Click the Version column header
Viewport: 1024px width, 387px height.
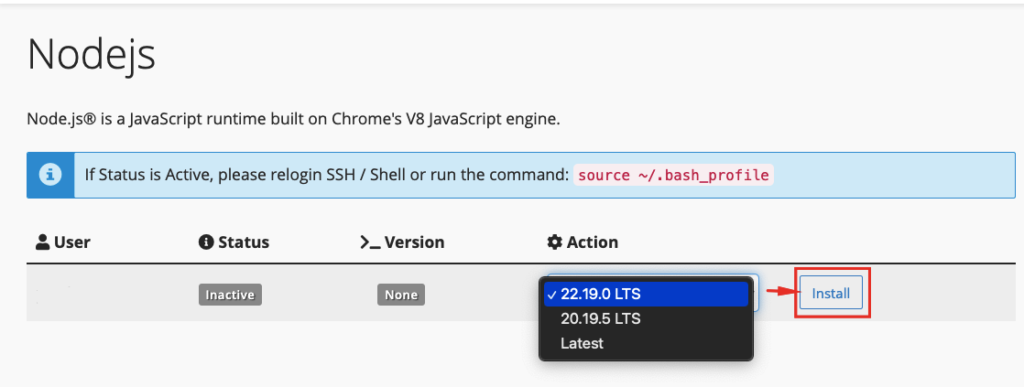pyautogui.click(x=402, y=242)
